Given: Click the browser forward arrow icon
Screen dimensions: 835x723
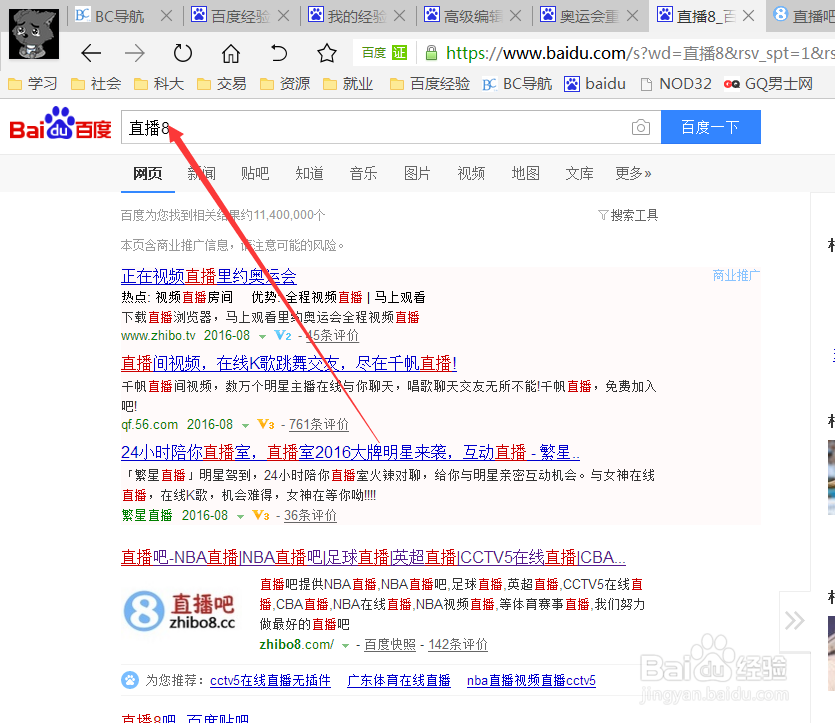Looking at the screenshot, I should point(135,53).
